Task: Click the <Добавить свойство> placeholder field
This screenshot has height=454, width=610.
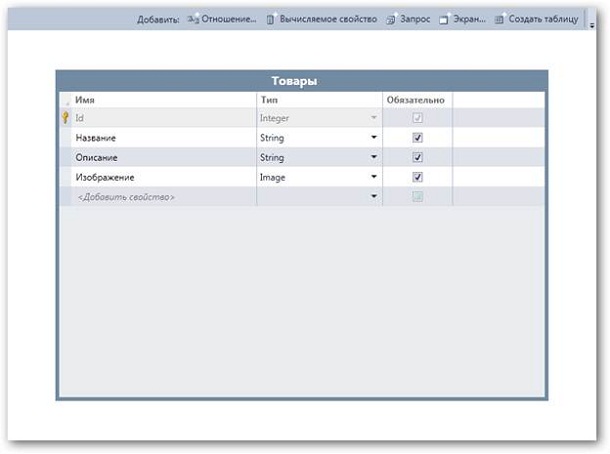Action: tap(163, 197)
